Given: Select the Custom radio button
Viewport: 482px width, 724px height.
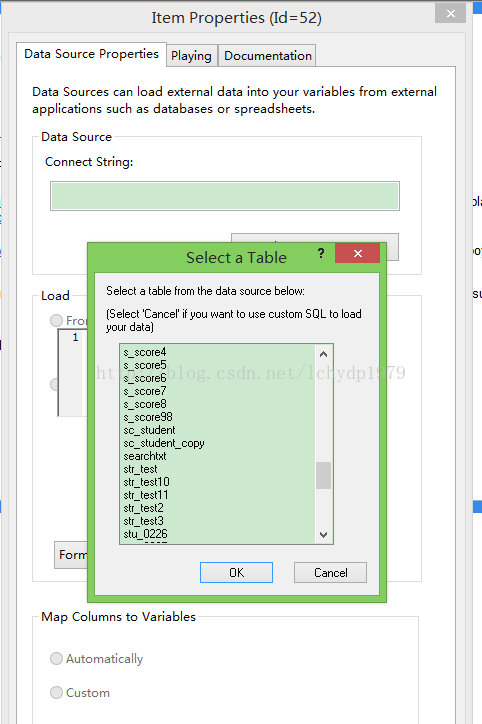Looking at the screenshot, I should click(x=56, y=693).
